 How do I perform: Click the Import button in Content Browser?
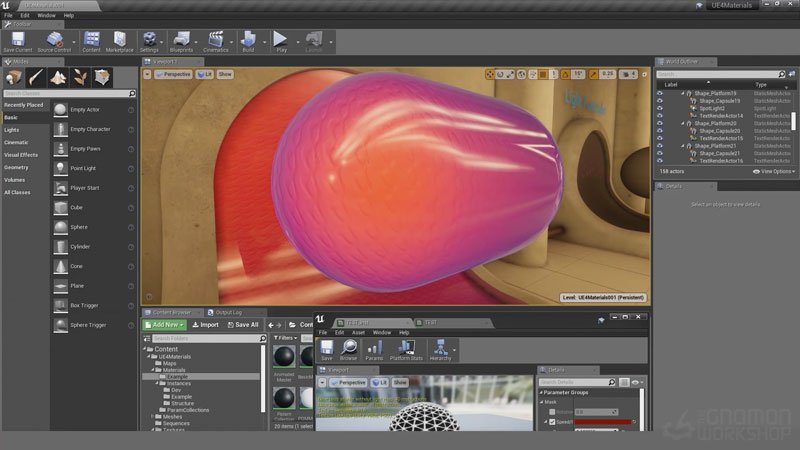206,324
